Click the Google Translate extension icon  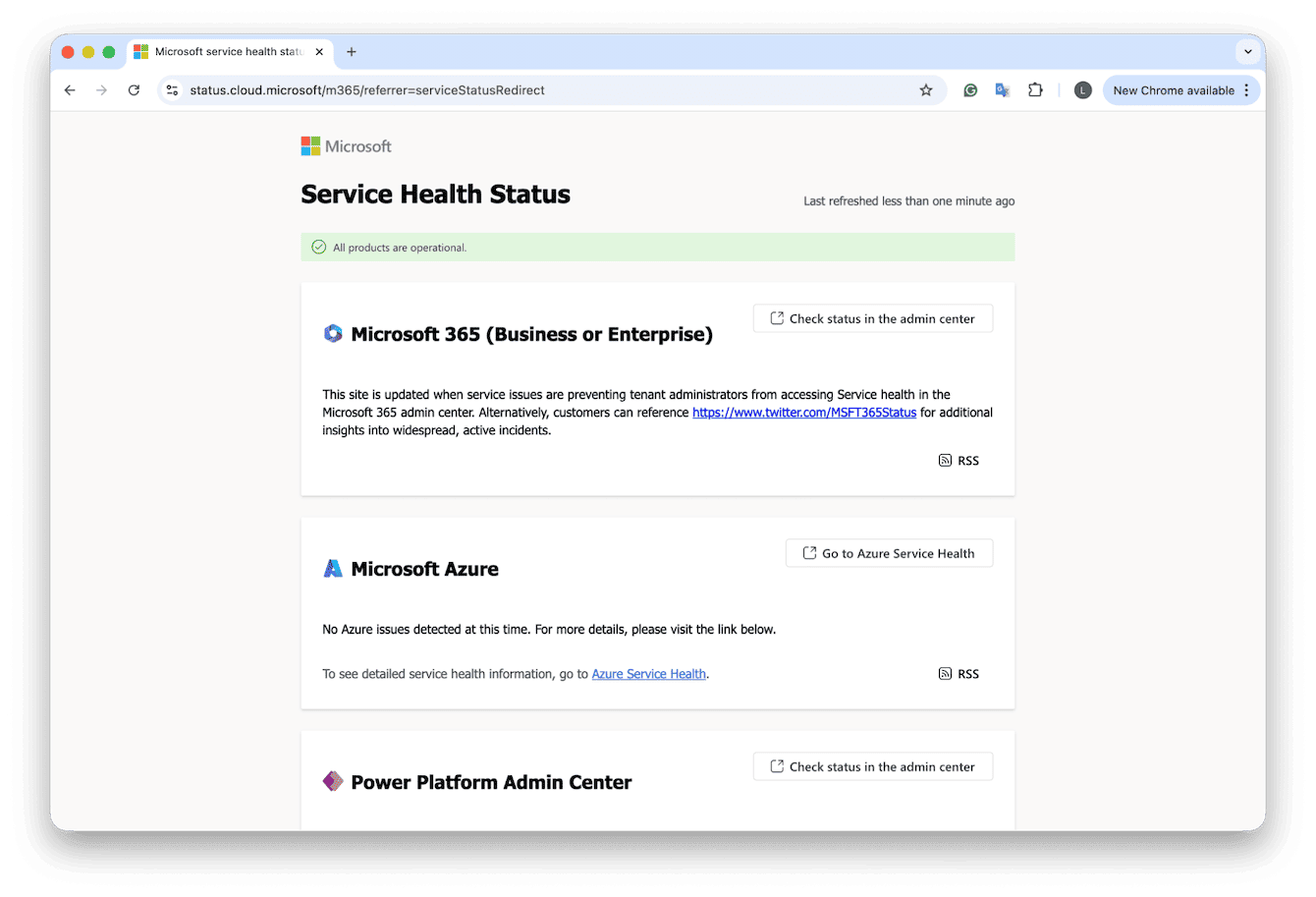pos(1002,89)
